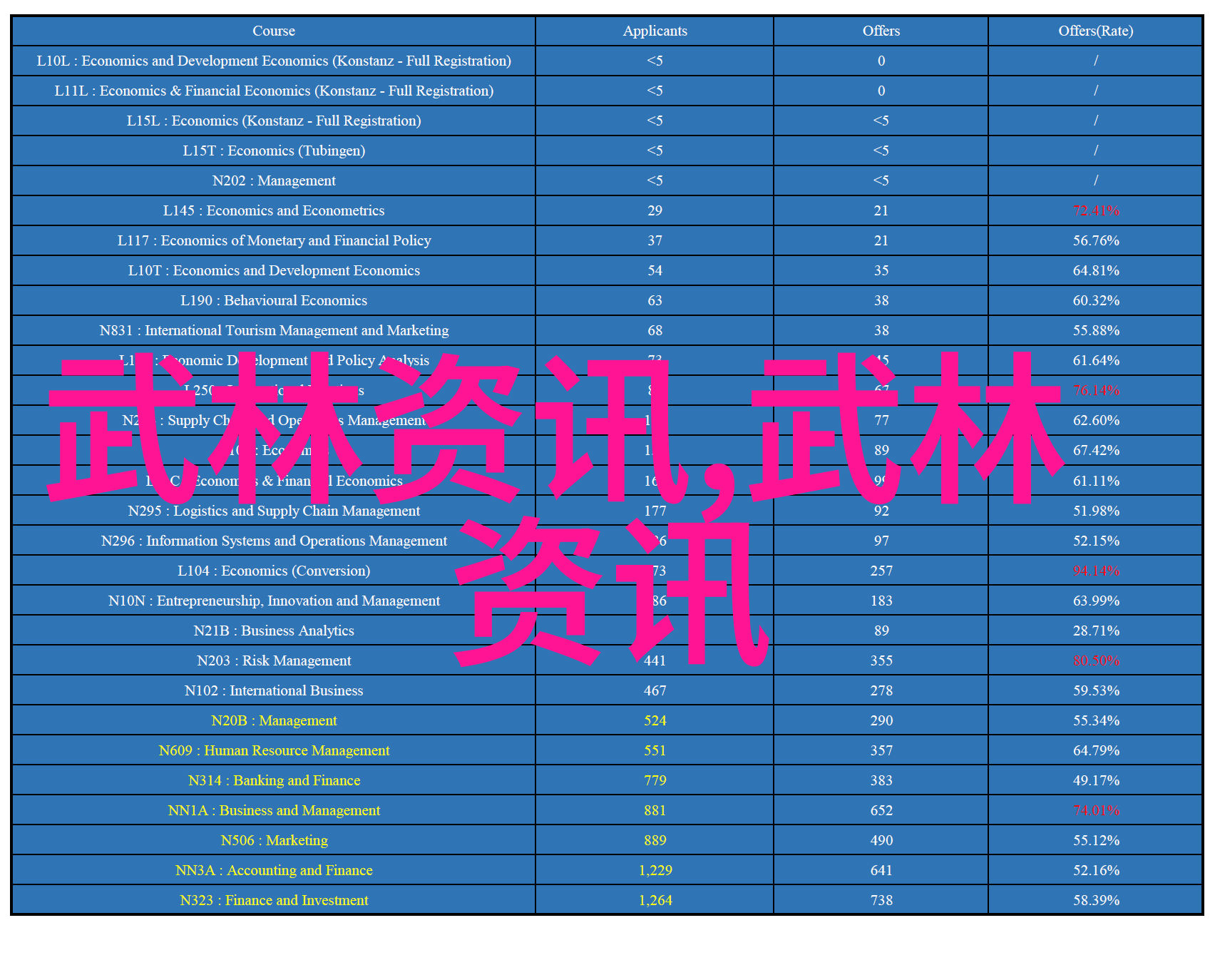The height and width of the screenshot is (980, 1220).
Task: Select N102 International Business cell
Action: coord(274,690)
